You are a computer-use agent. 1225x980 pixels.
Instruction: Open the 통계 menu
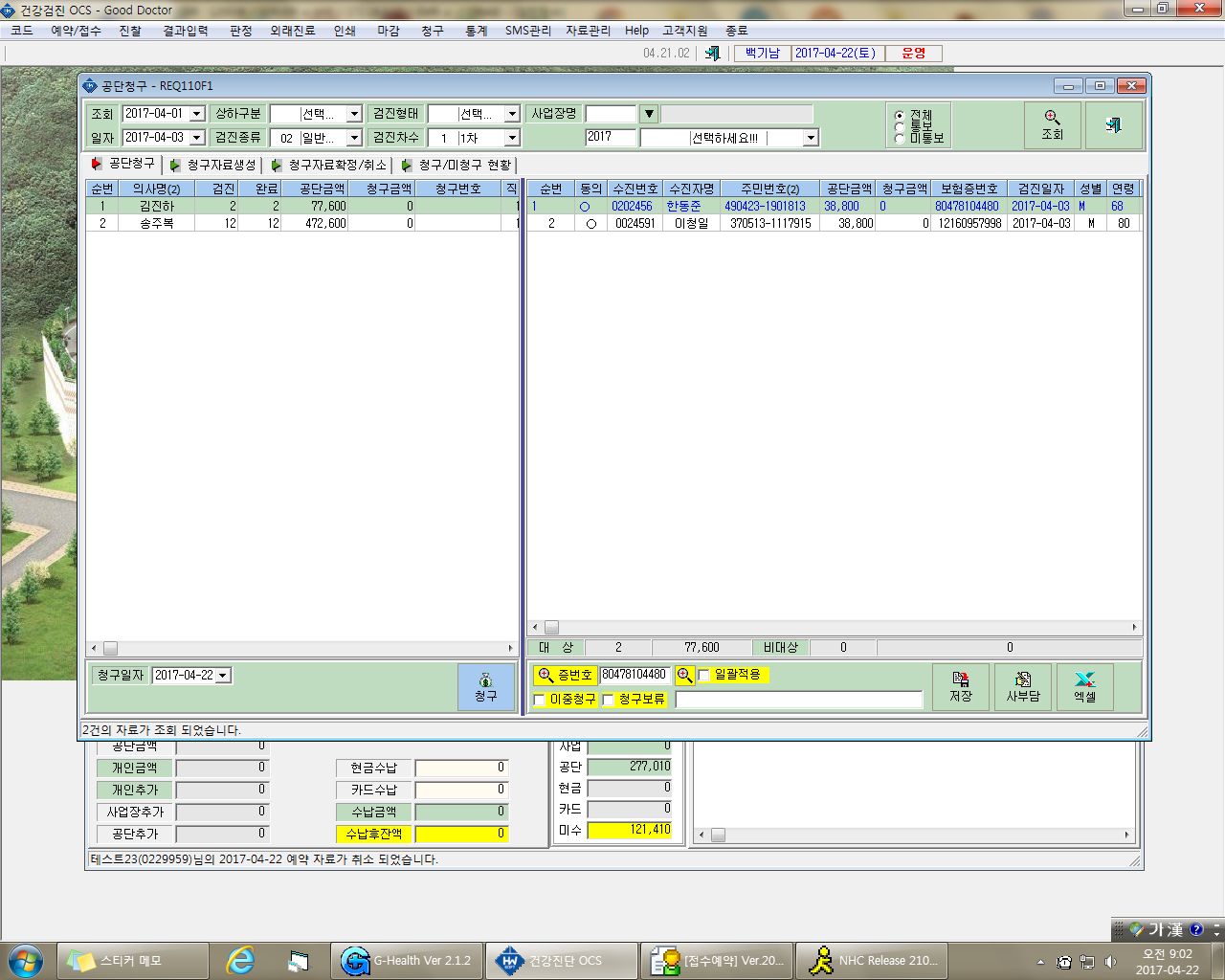coord(477,31)
